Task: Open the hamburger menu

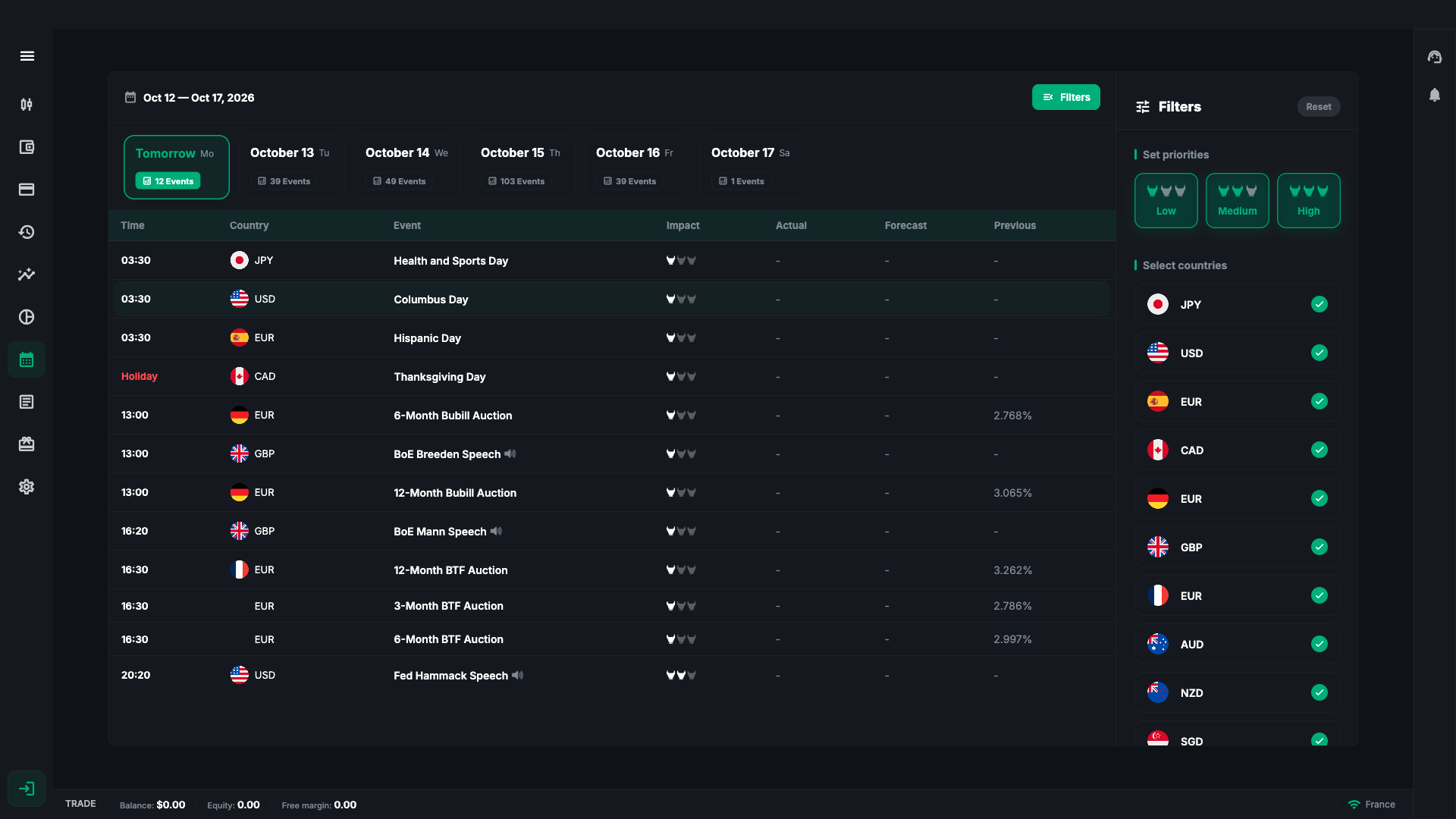Action: [27, 56]
